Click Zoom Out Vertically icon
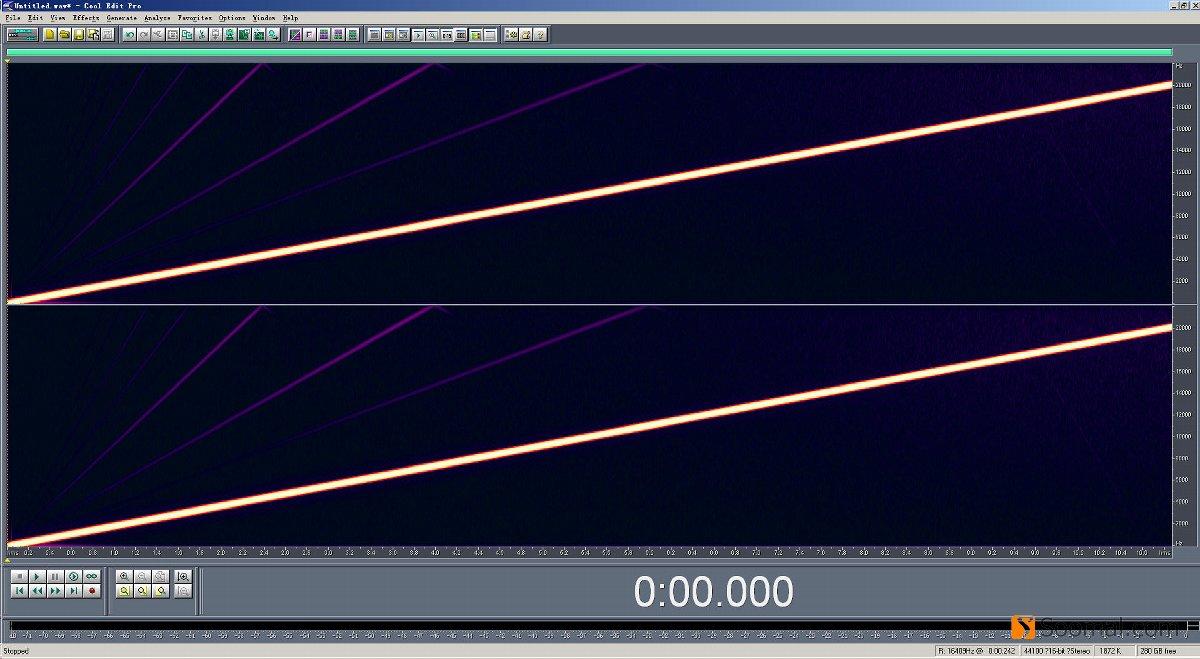 [183, 591]
